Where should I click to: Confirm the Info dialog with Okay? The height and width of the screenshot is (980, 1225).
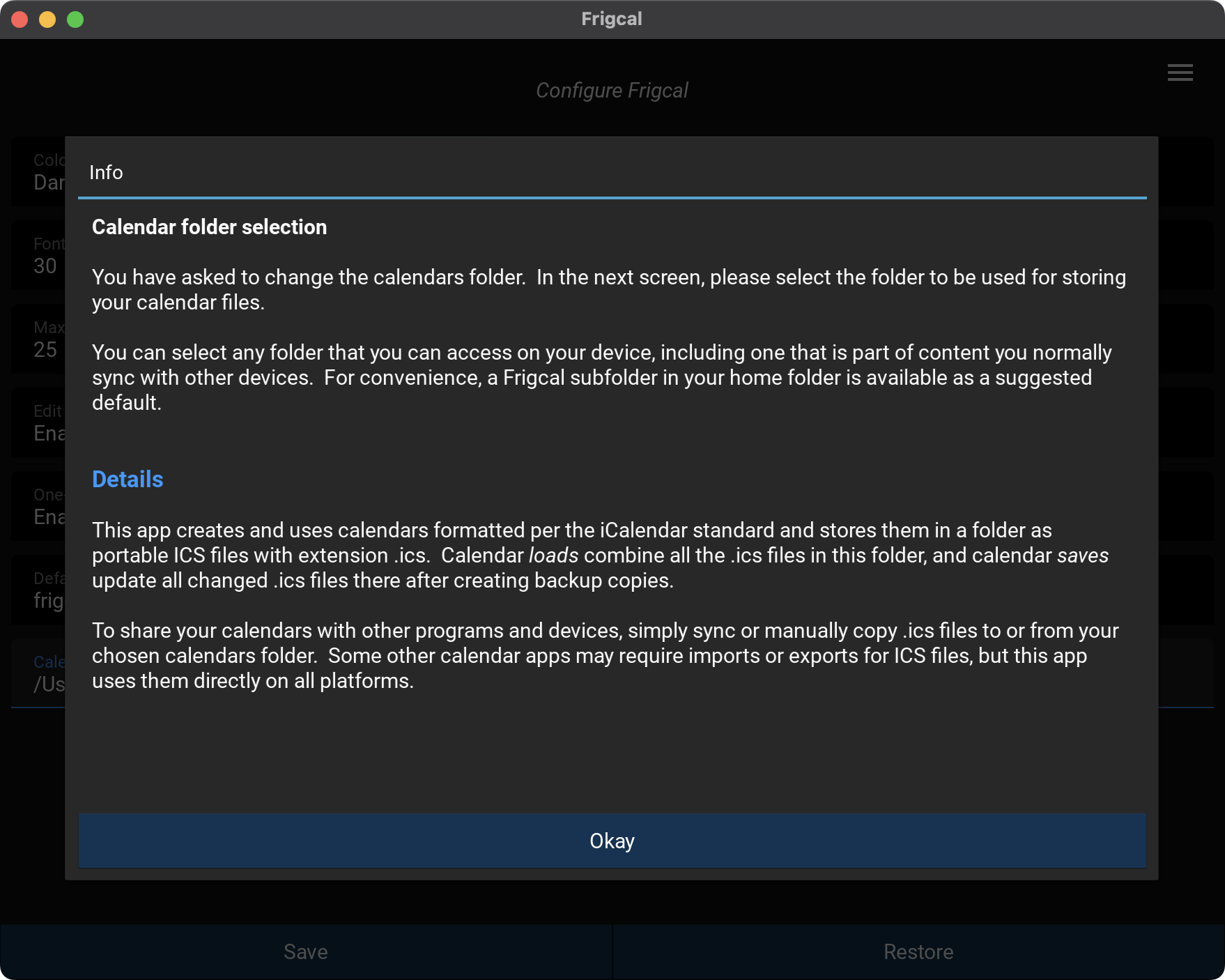coord(612,841)
